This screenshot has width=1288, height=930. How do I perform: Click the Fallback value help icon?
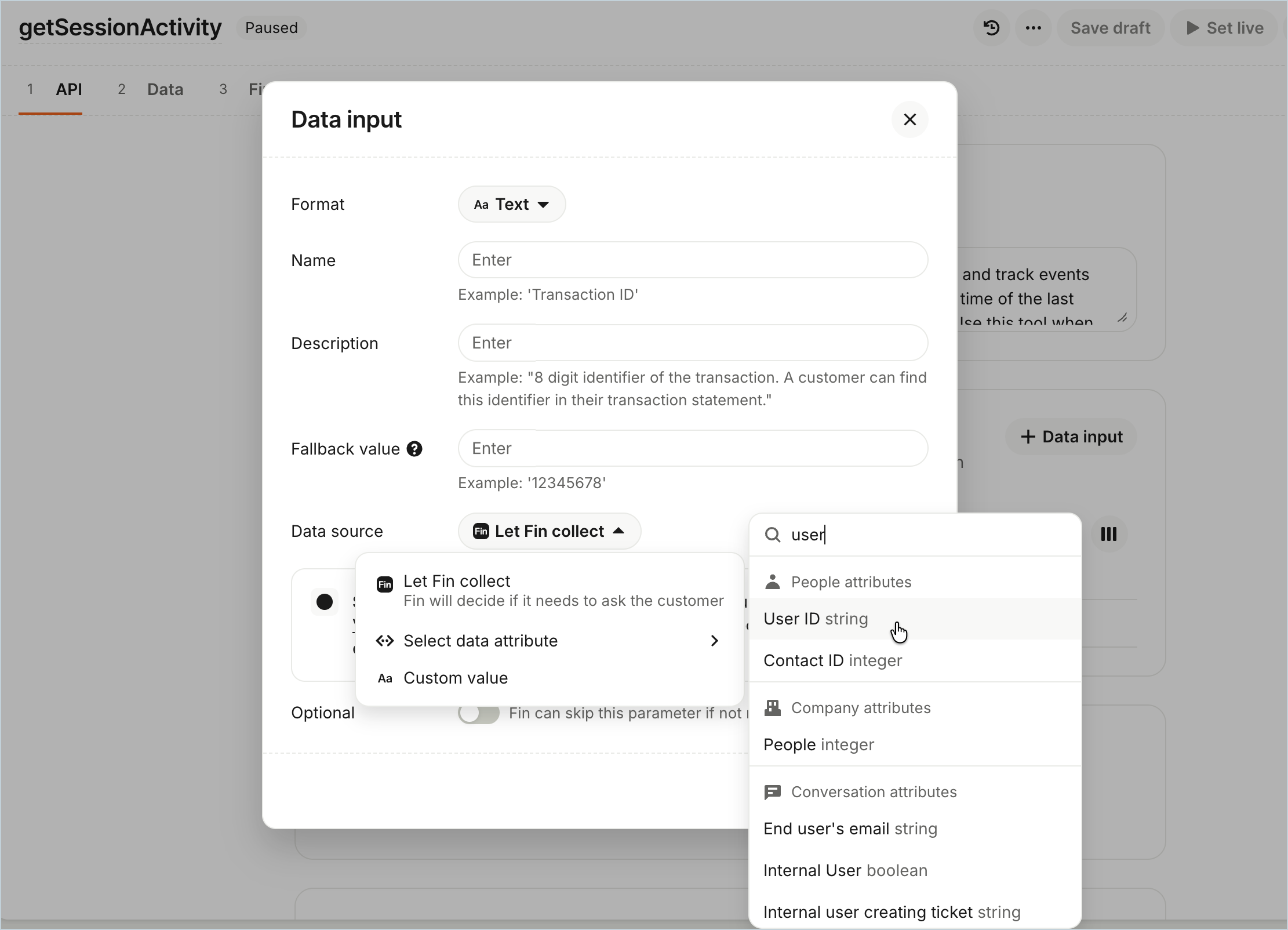pos(414,449)
